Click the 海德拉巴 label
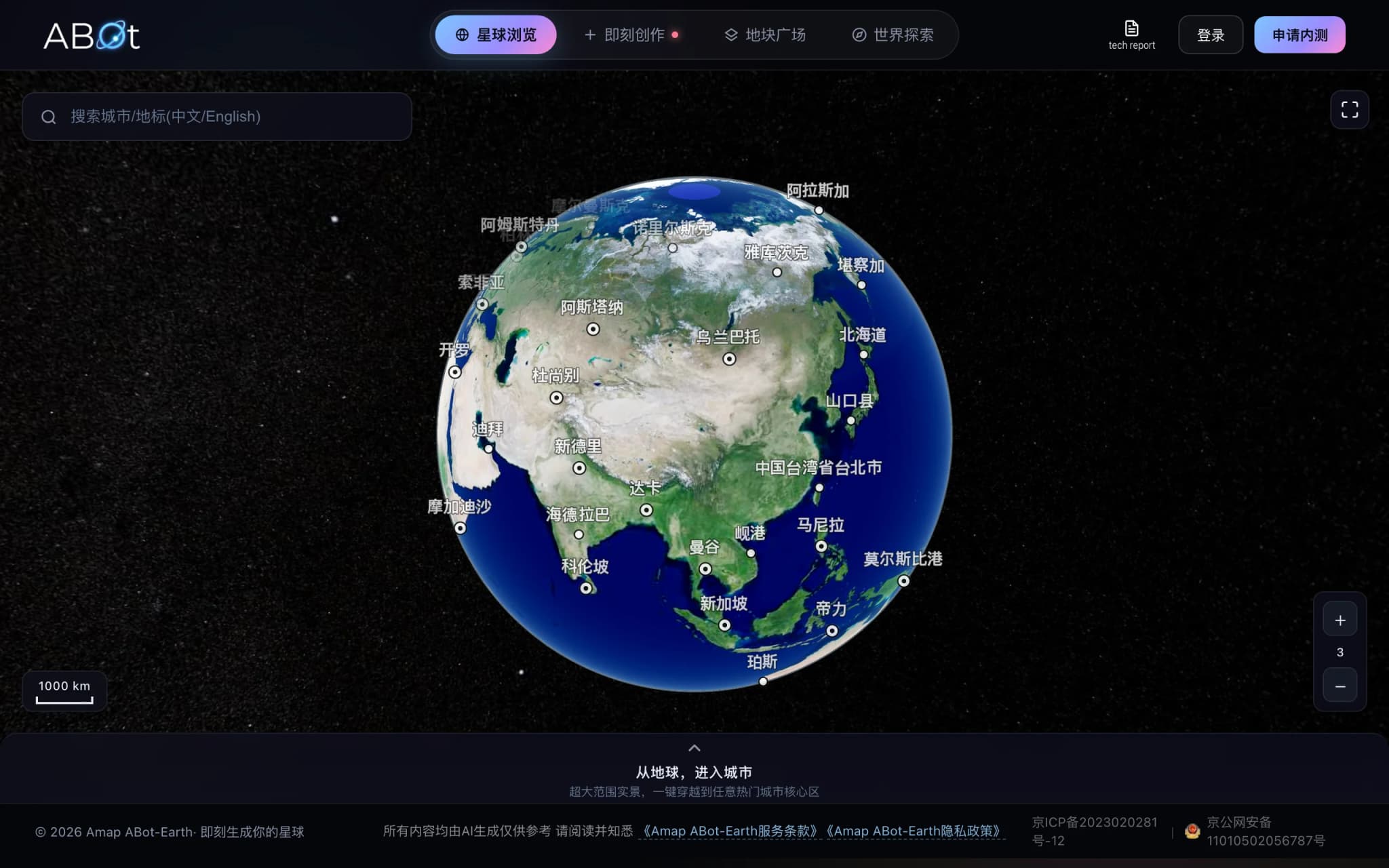This screenshot has height=868, width=1389. coord(578,515)
